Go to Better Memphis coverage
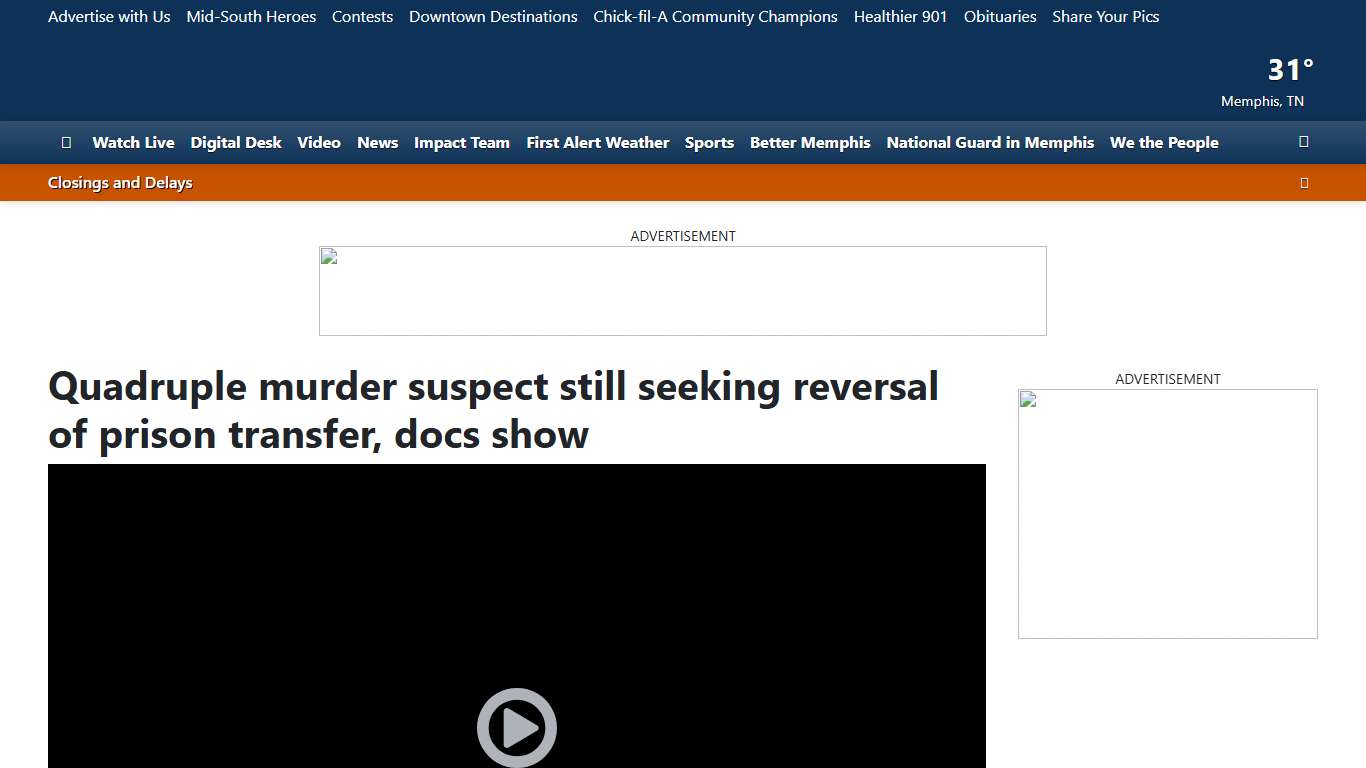The height and width of the screenshot is (768, 1366). pos(810,142)
